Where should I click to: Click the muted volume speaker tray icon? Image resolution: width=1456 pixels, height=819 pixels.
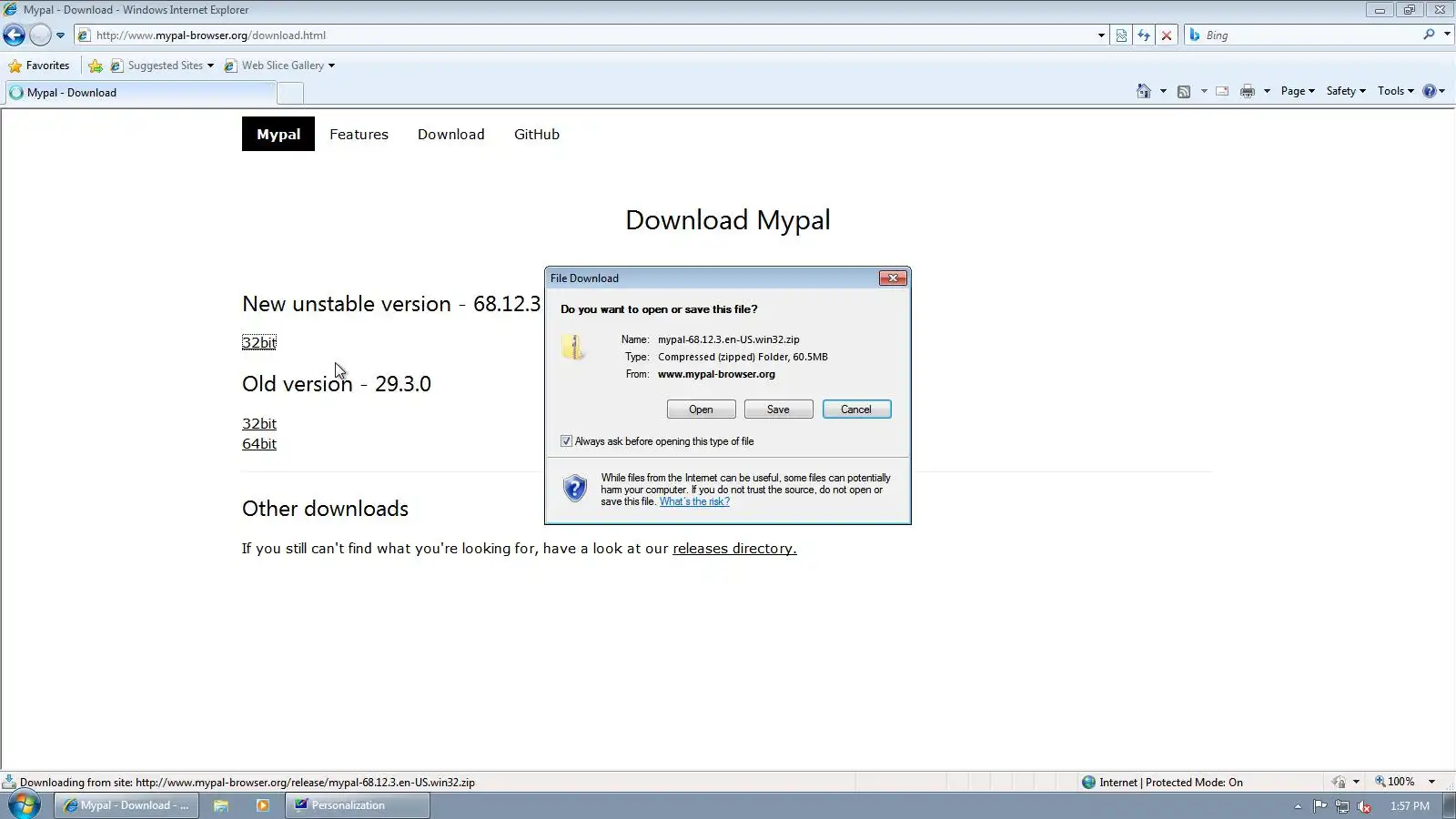[x=1364, y=806]
